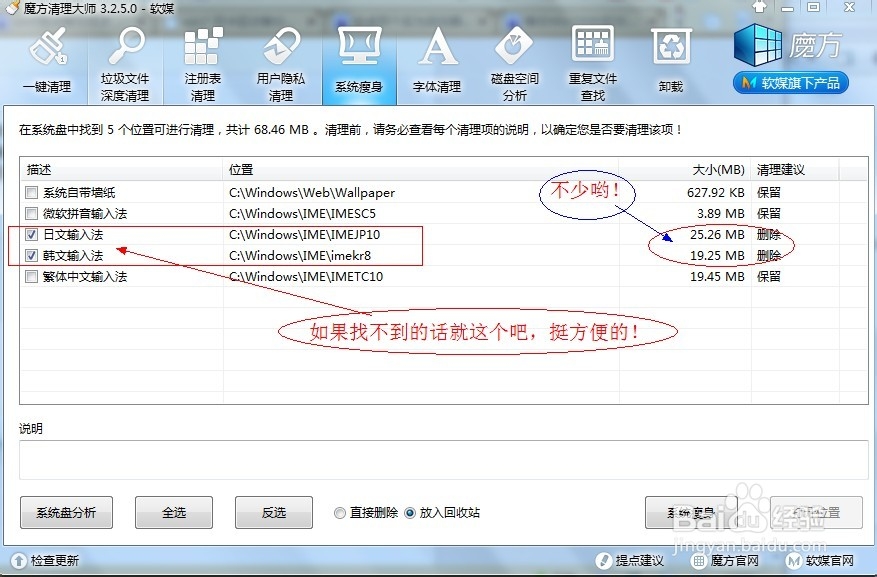The width and height of the screenshot is (877, 577).
Task: Click the 系统盘分析 button
Action: click(x=66, y=512)
